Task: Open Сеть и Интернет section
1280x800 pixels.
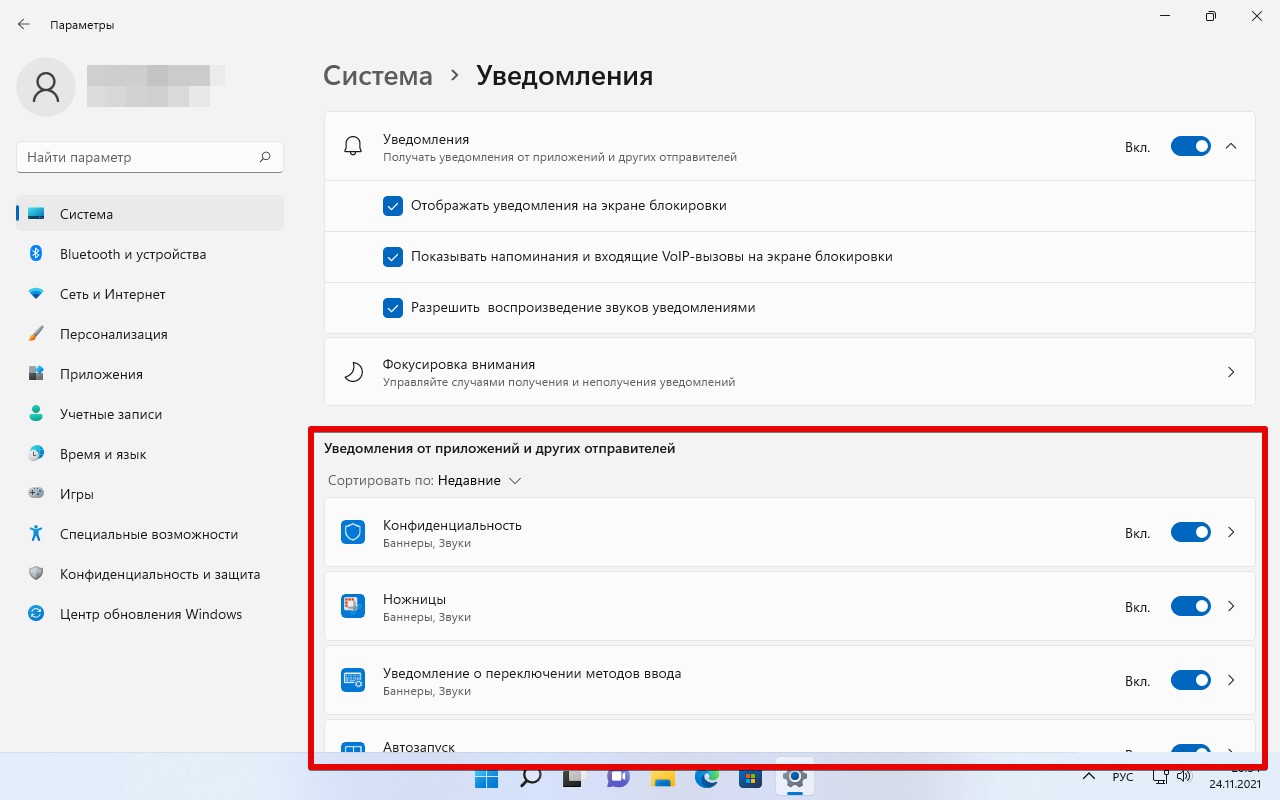Action: (150, 294)
